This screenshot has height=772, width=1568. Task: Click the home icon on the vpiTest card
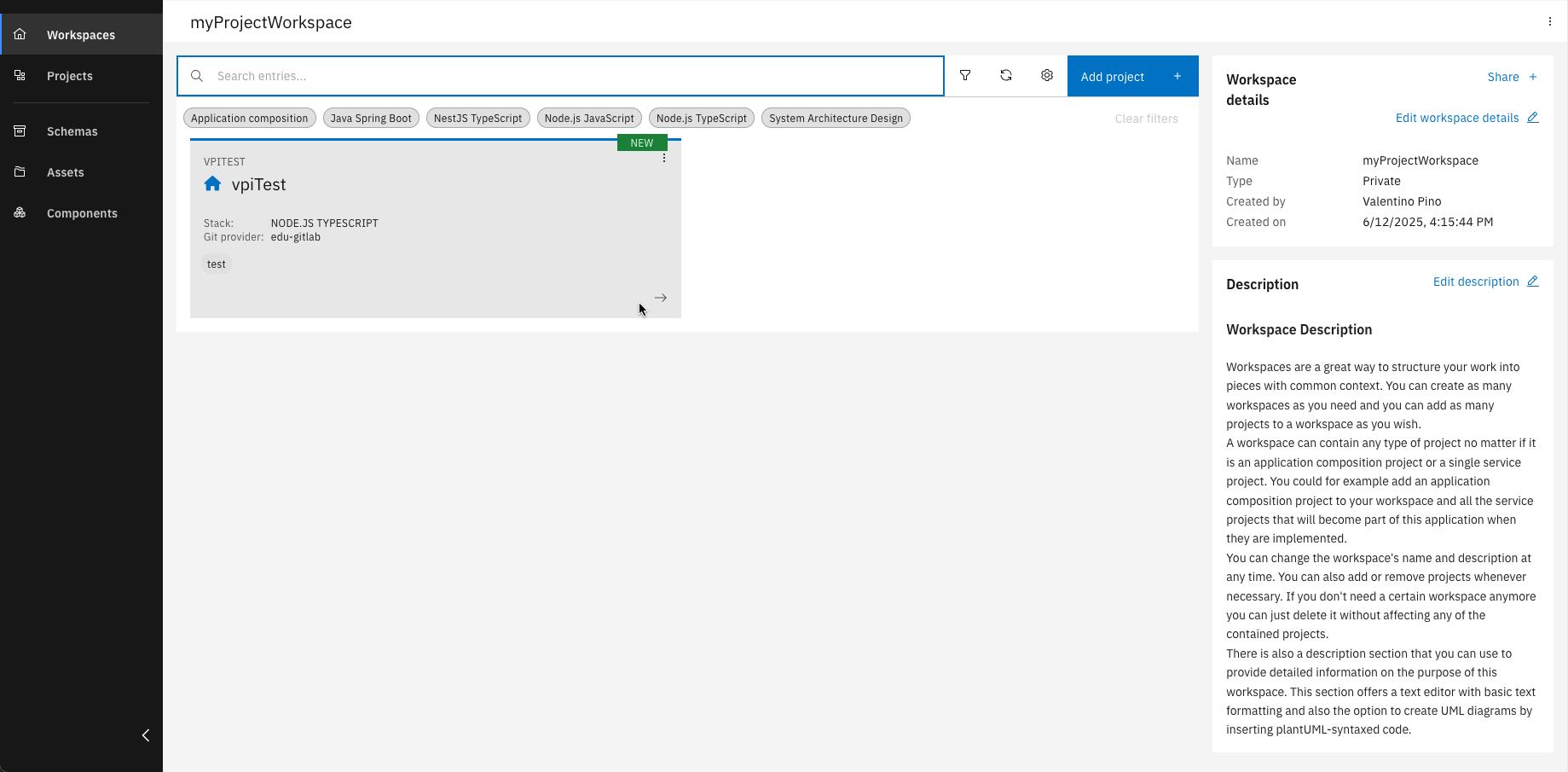[x=211, y=183]
